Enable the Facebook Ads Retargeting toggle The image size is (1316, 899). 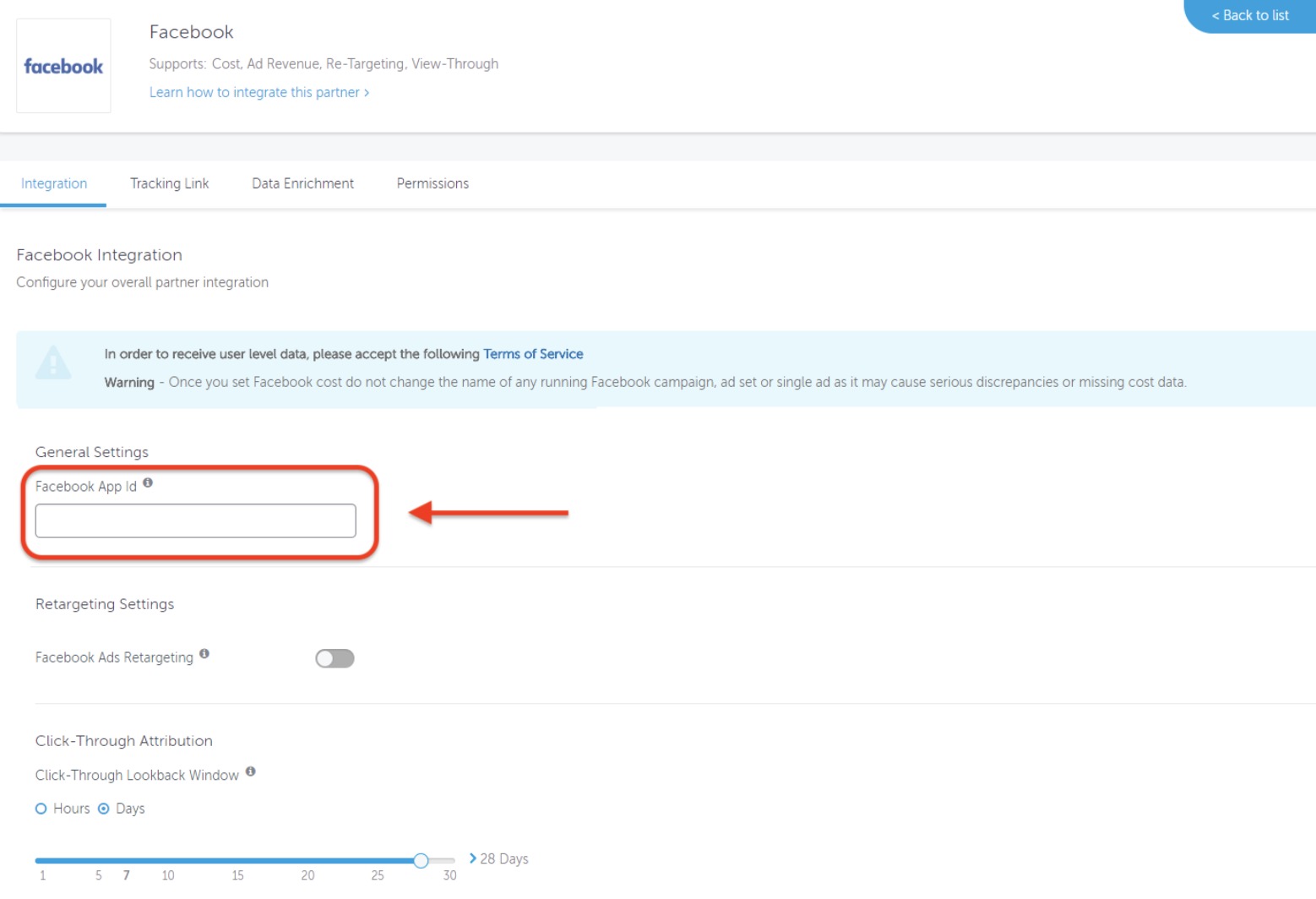pos(334,658)
